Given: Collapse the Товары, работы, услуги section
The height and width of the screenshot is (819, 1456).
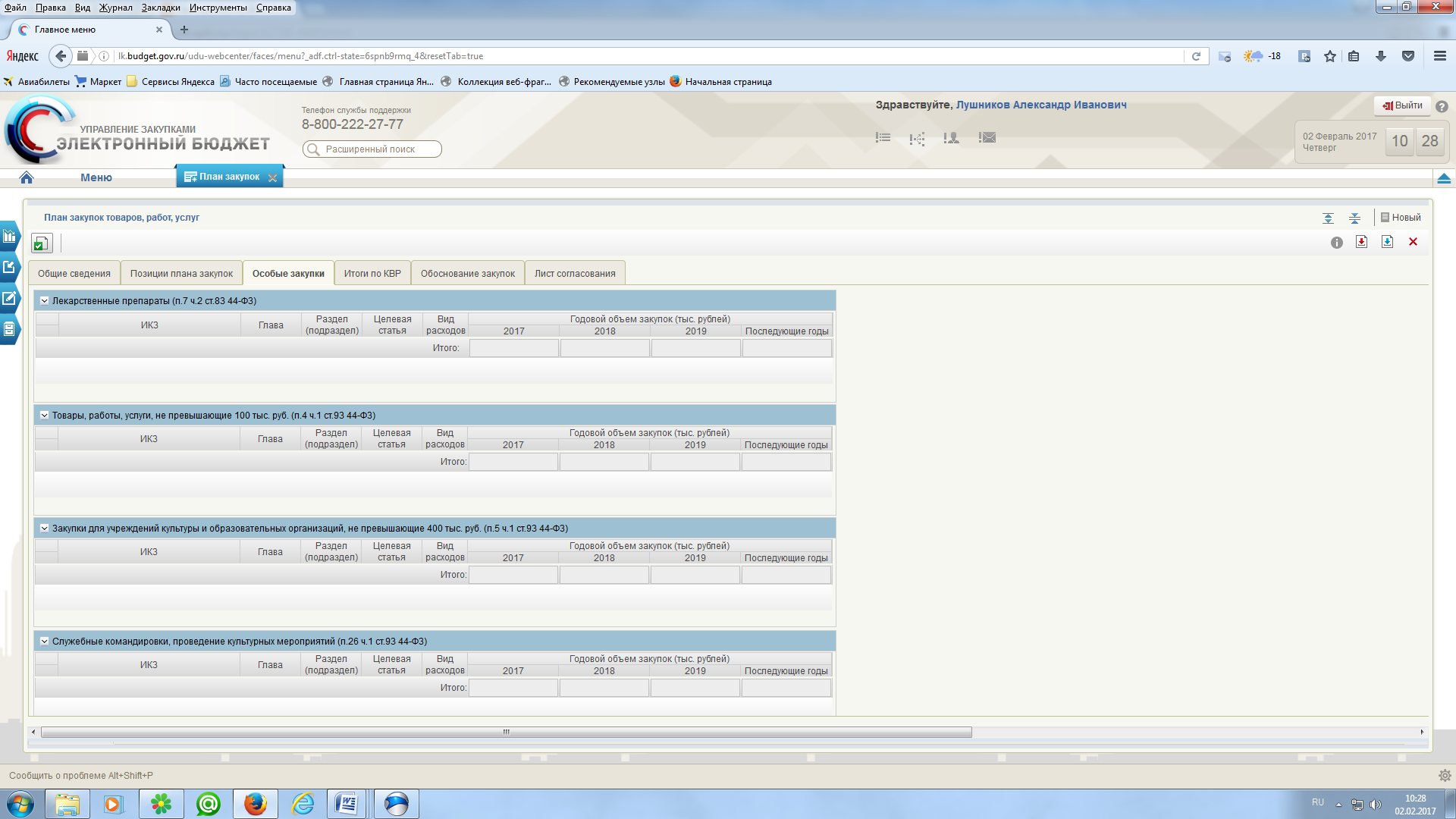Looking at the screenshot, I should pyautogui.click(x=45, y=416).
